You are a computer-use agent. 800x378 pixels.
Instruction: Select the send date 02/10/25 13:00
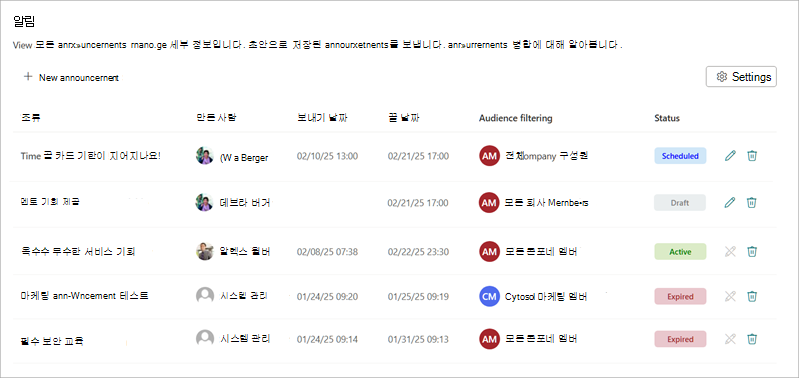click(327, 156)
